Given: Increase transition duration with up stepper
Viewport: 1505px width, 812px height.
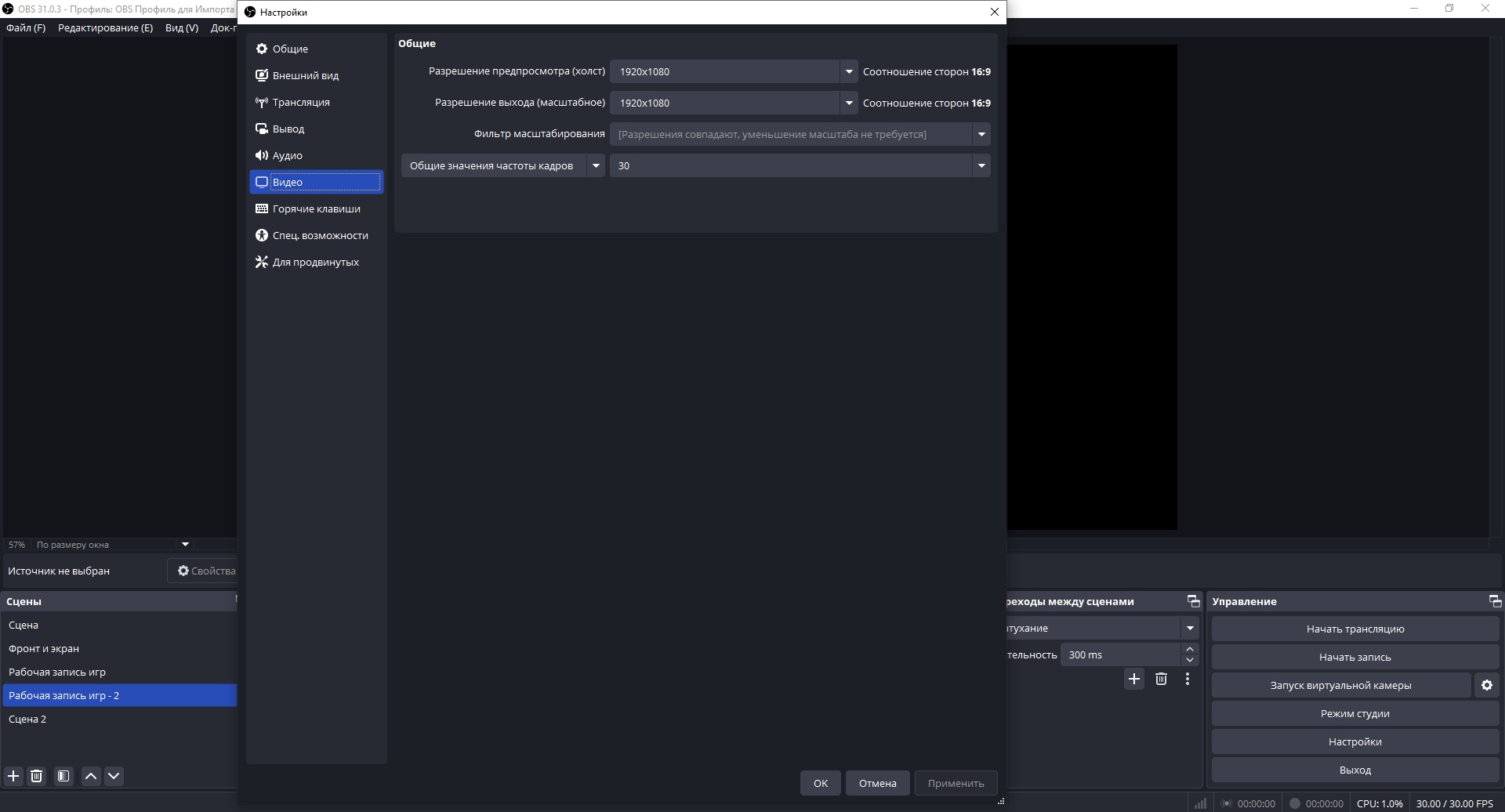Looking at the screenshot, I should coord(1190,649).
